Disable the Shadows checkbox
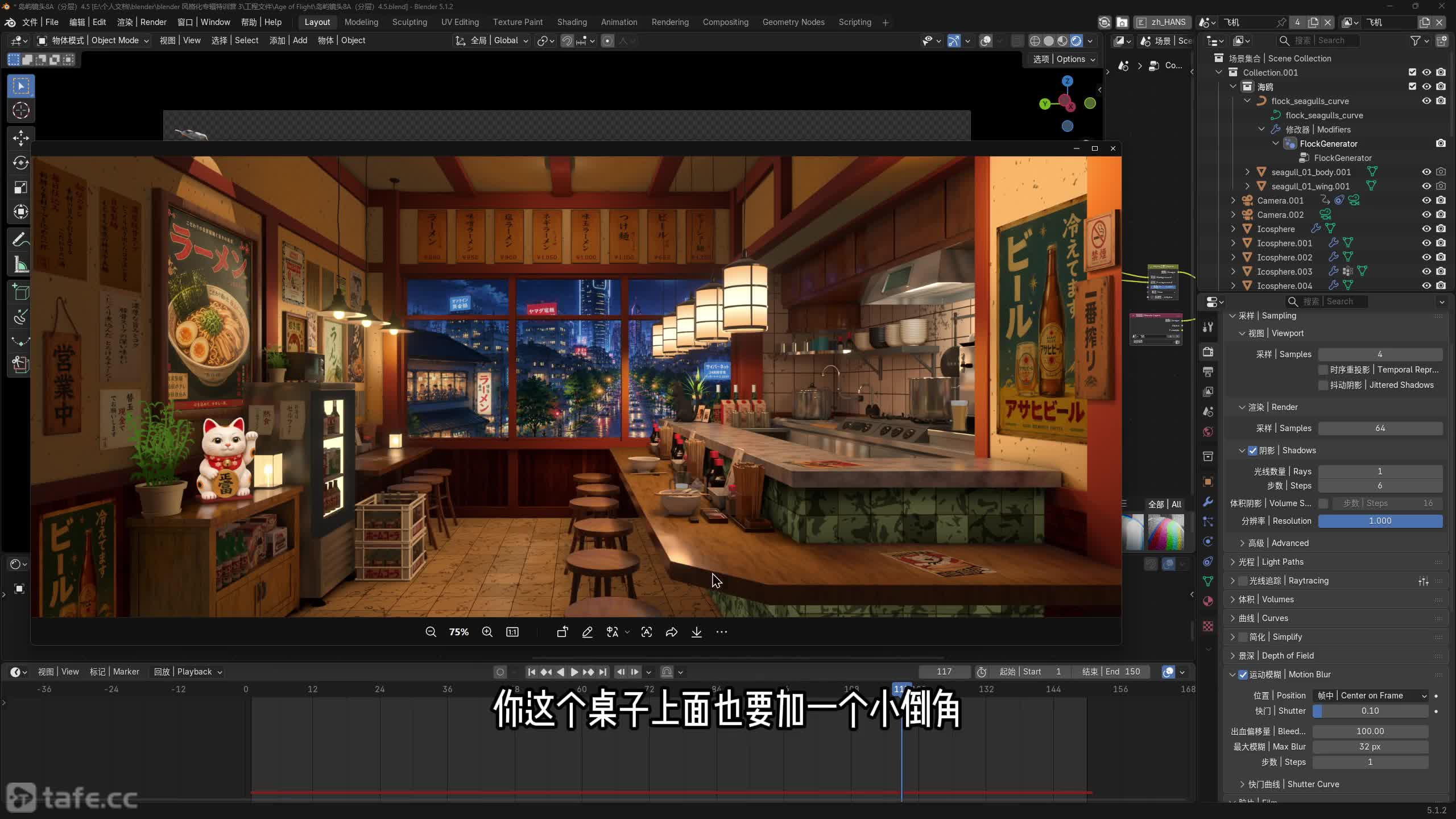Viewport: 1456px width, 819px height. tap(1252, 450)
